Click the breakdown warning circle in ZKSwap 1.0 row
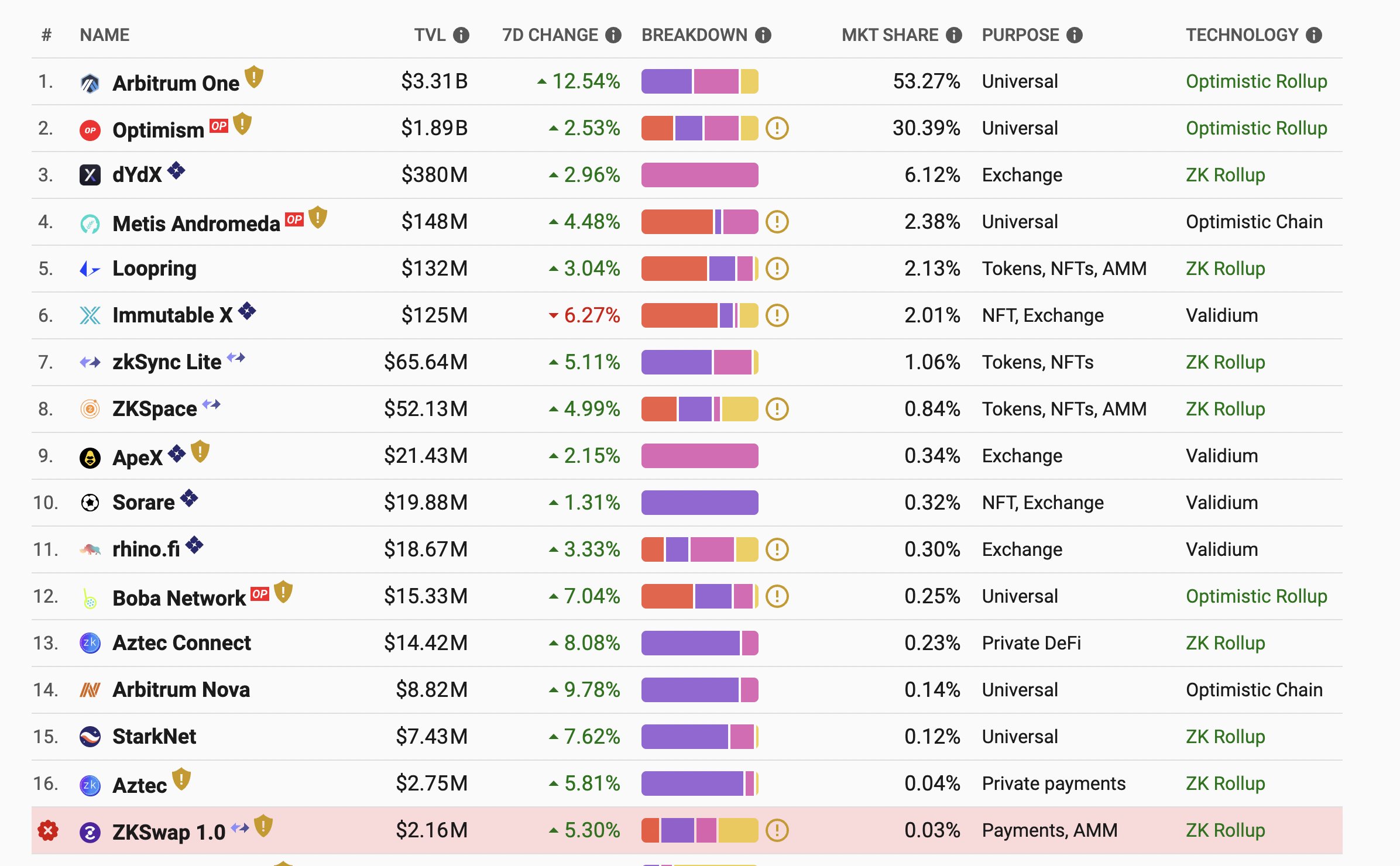Screen dimensions: 1400x866 777,830
